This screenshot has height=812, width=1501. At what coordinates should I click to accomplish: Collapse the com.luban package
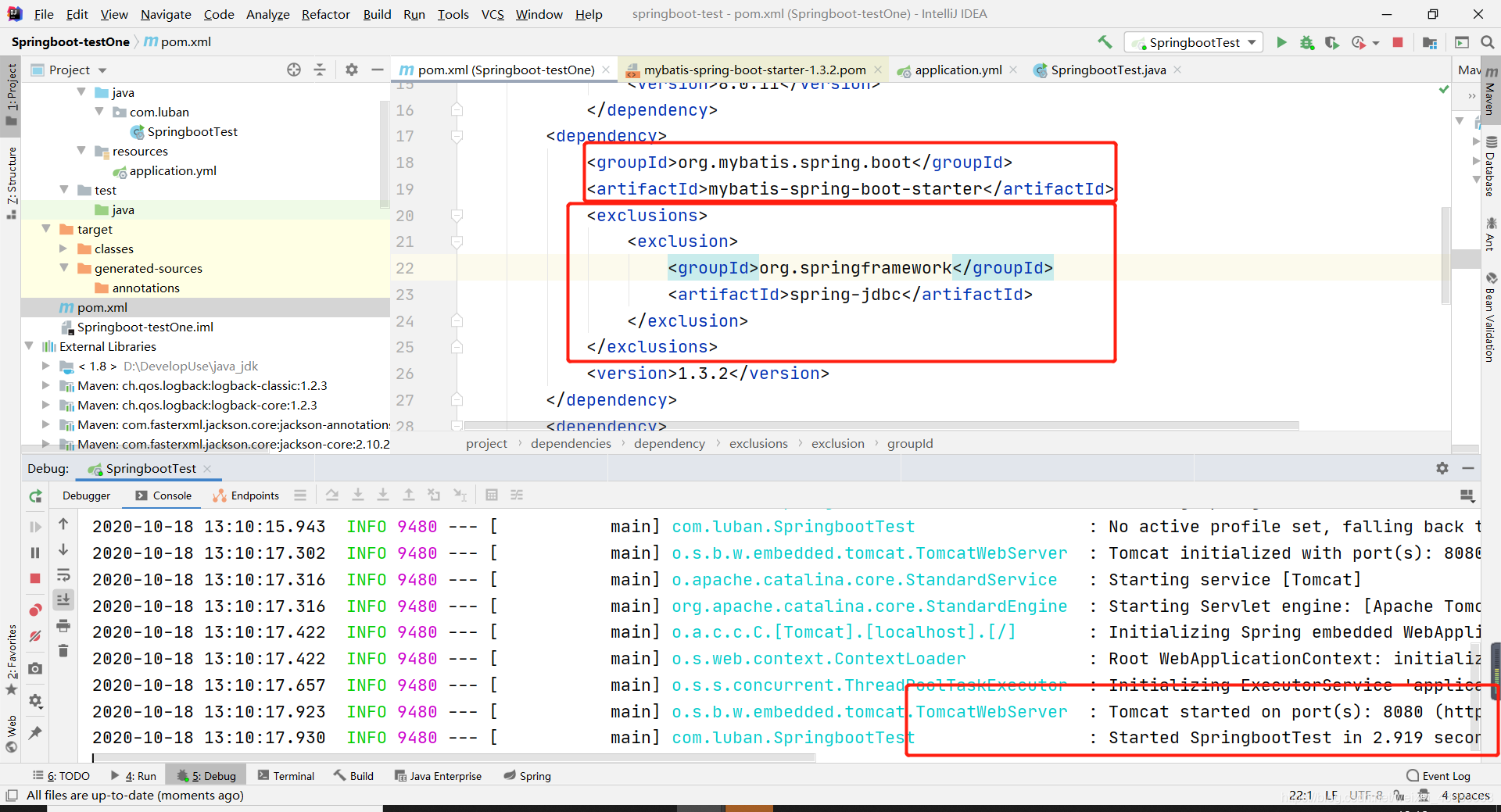pos(99,112)
